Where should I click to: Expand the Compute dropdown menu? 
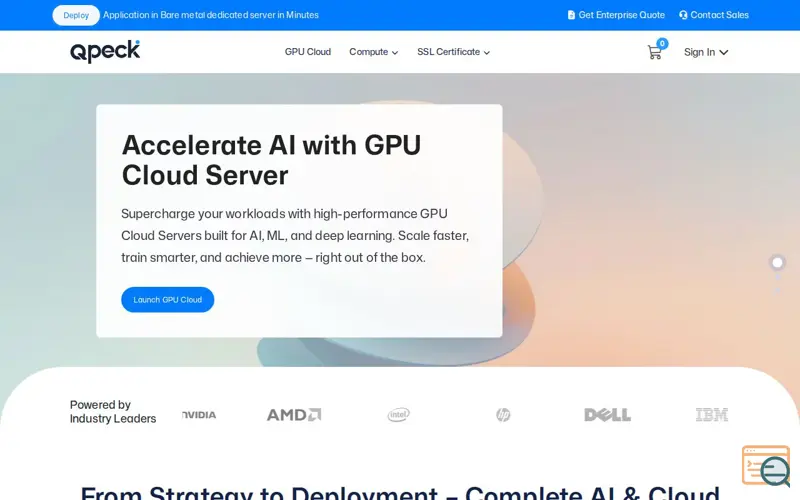(373, 52)
